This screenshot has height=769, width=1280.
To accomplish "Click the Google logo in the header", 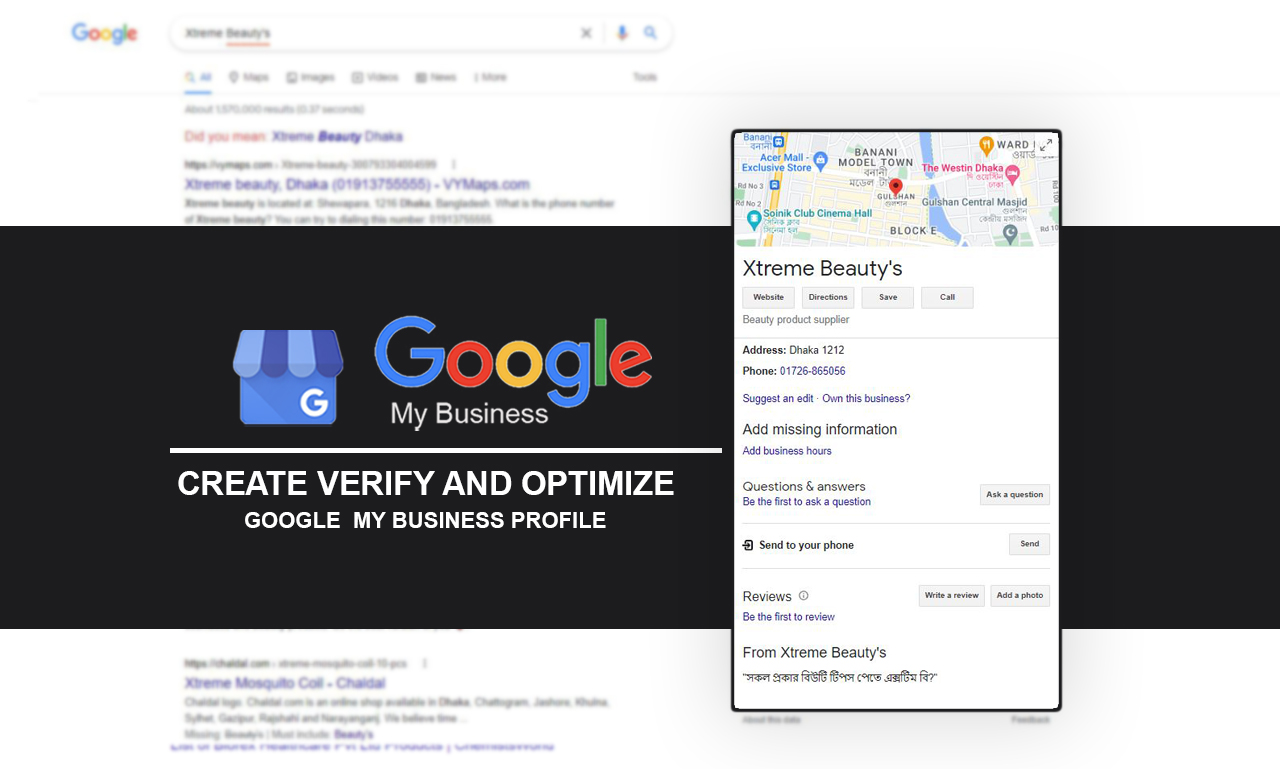I will pos(104,33).
